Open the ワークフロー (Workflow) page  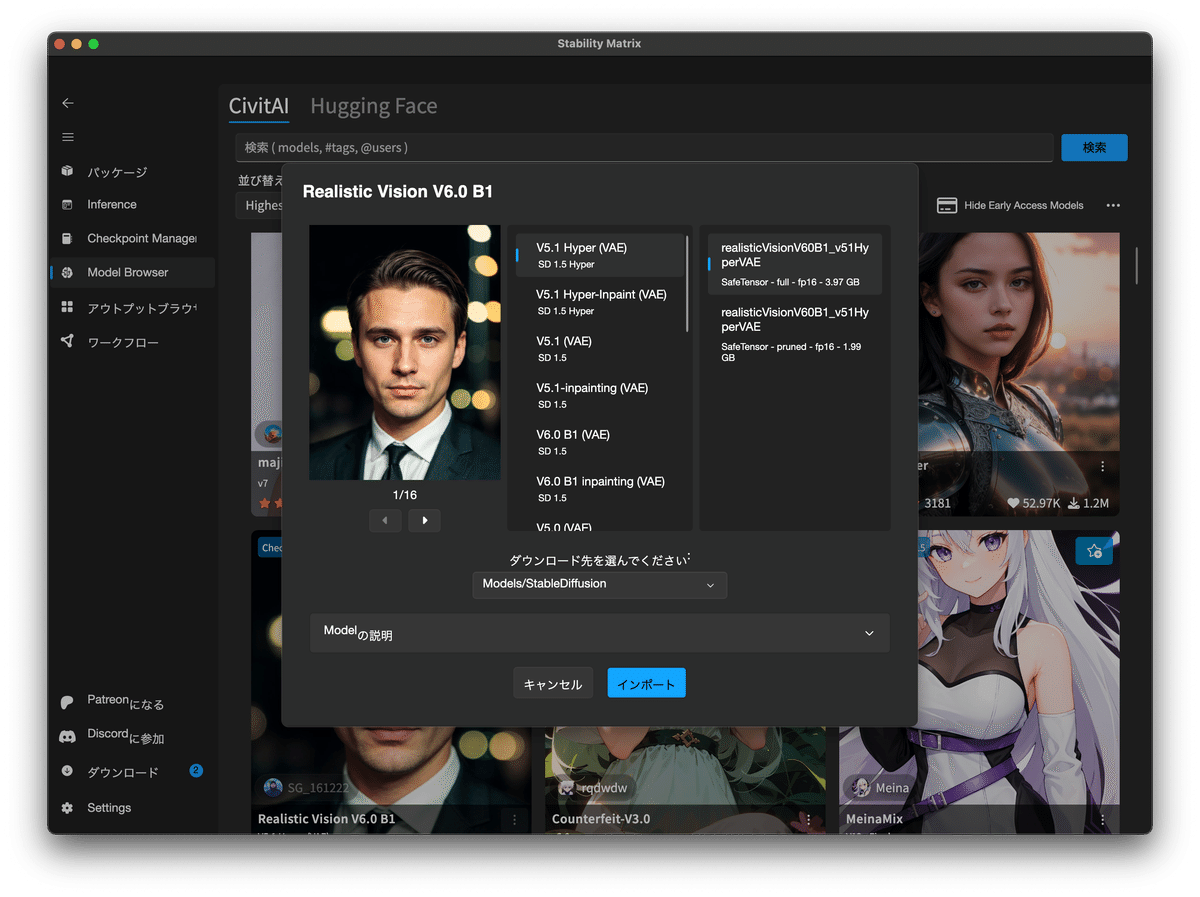coord(132,342)
